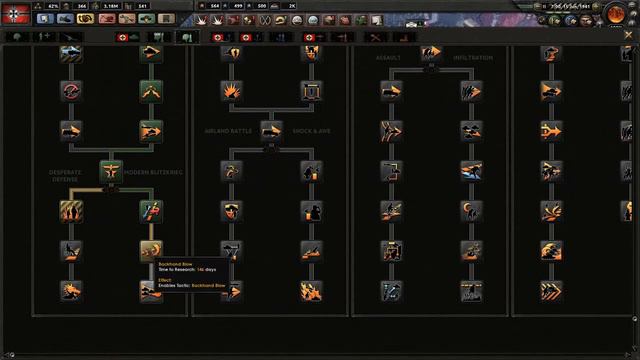The width and height of the screenshot is (640, 360).
Task: Open the German flag country overview
Action: (16, 14)
